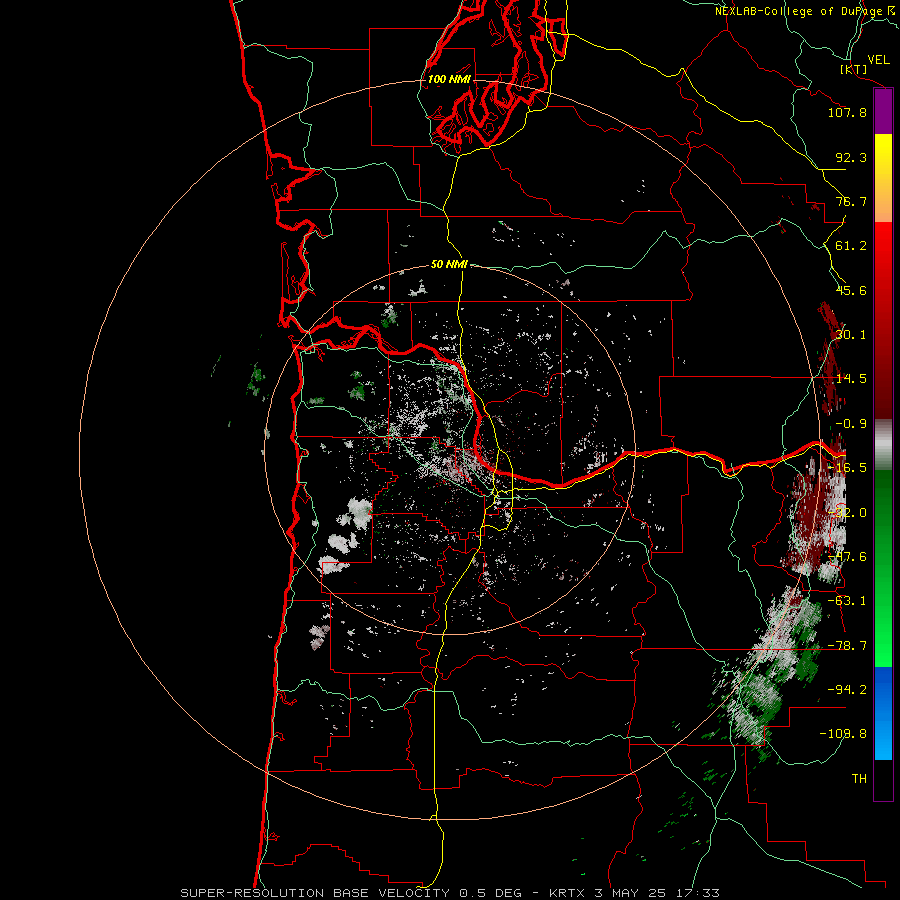
Task: Click the 100 NMI range ring label
Action: click(449, 79)
